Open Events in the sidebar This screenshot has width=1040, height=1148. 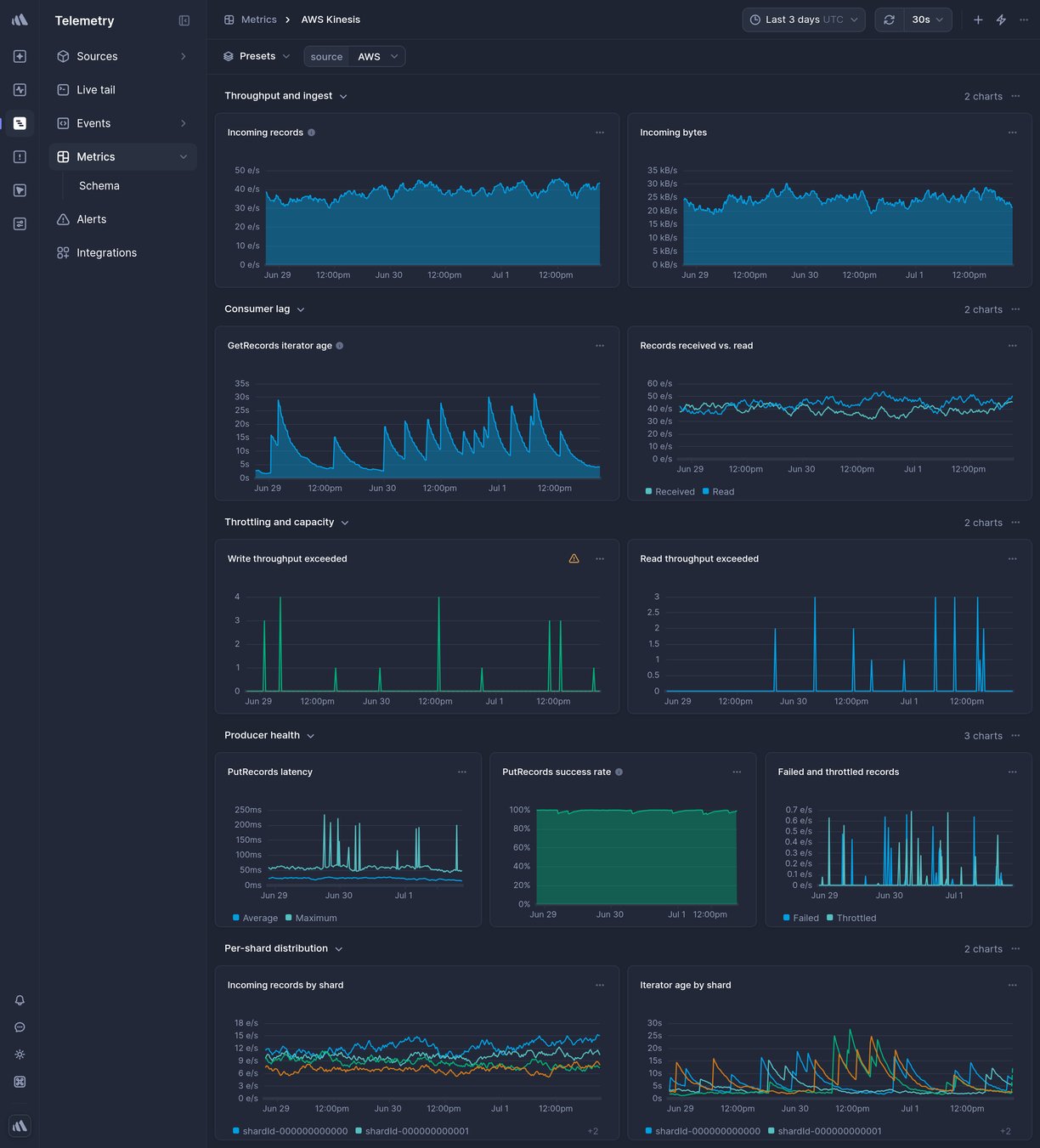122,123
